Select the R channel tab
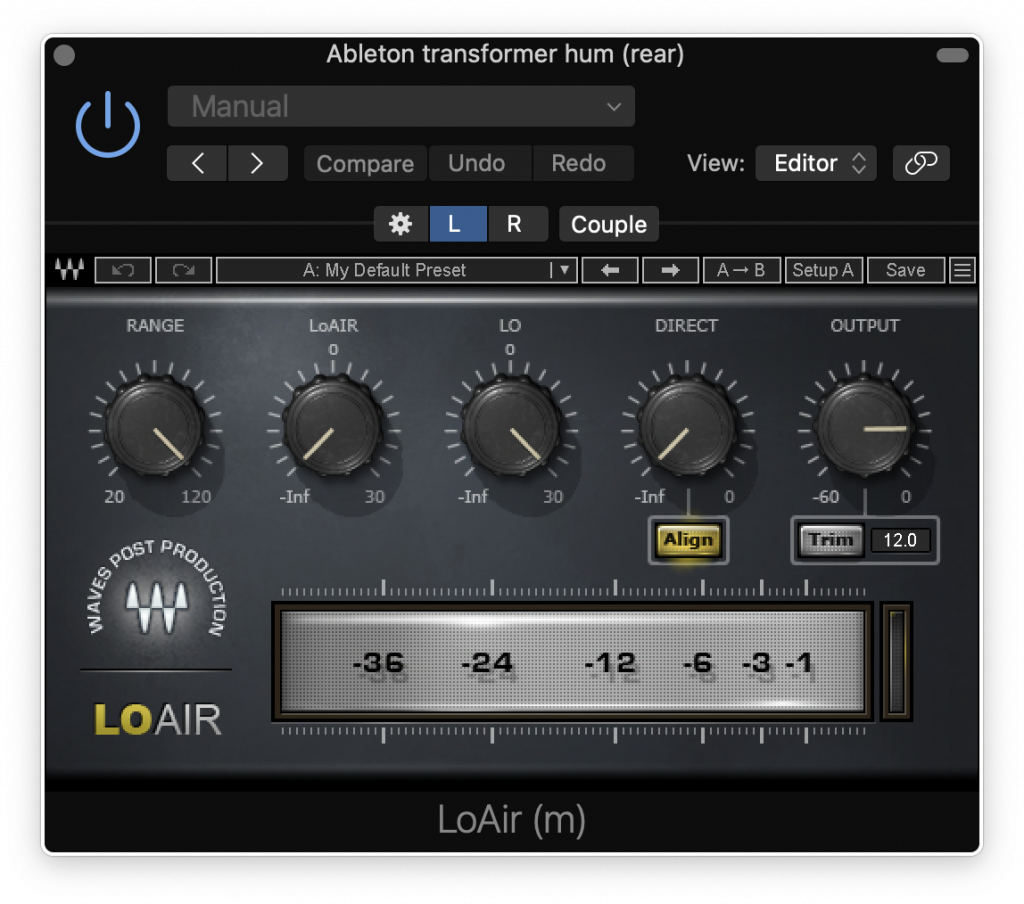Viewport: 1024px width, 904px height. tap(516, 224)
